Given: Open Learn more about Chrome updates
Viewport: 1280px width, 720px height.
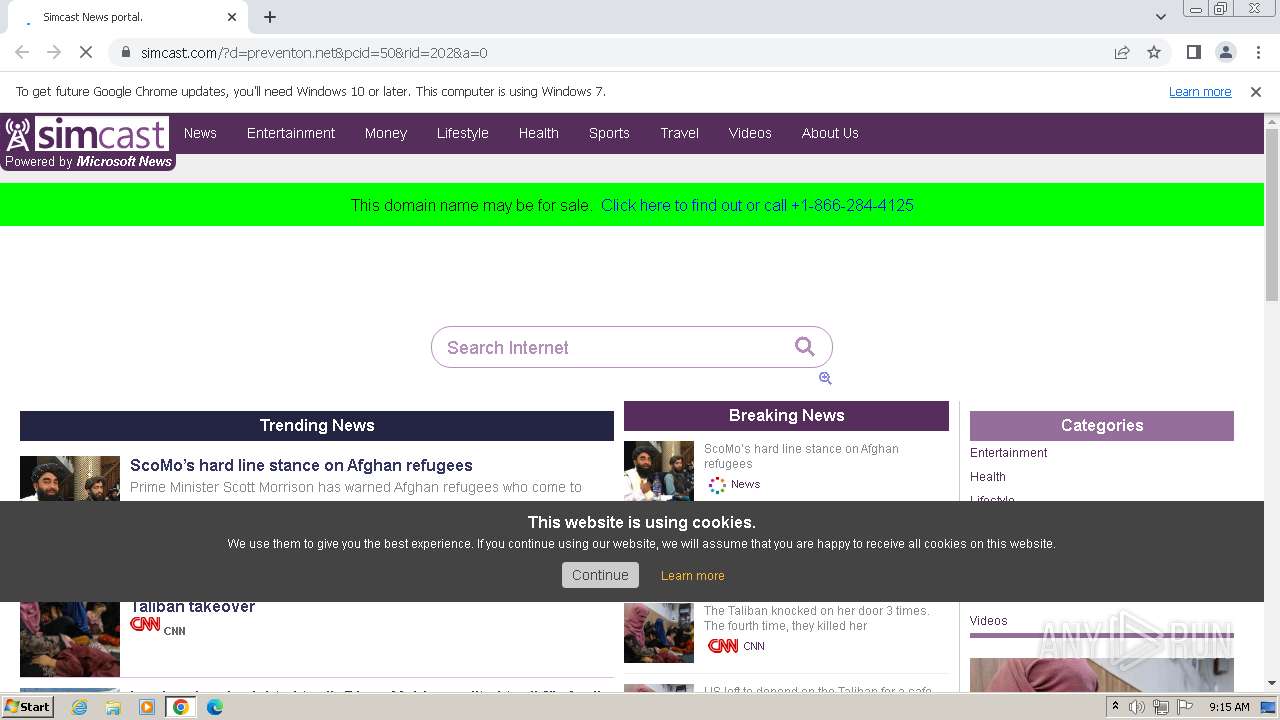Looking at the screenshot, I should point(1200,92).
